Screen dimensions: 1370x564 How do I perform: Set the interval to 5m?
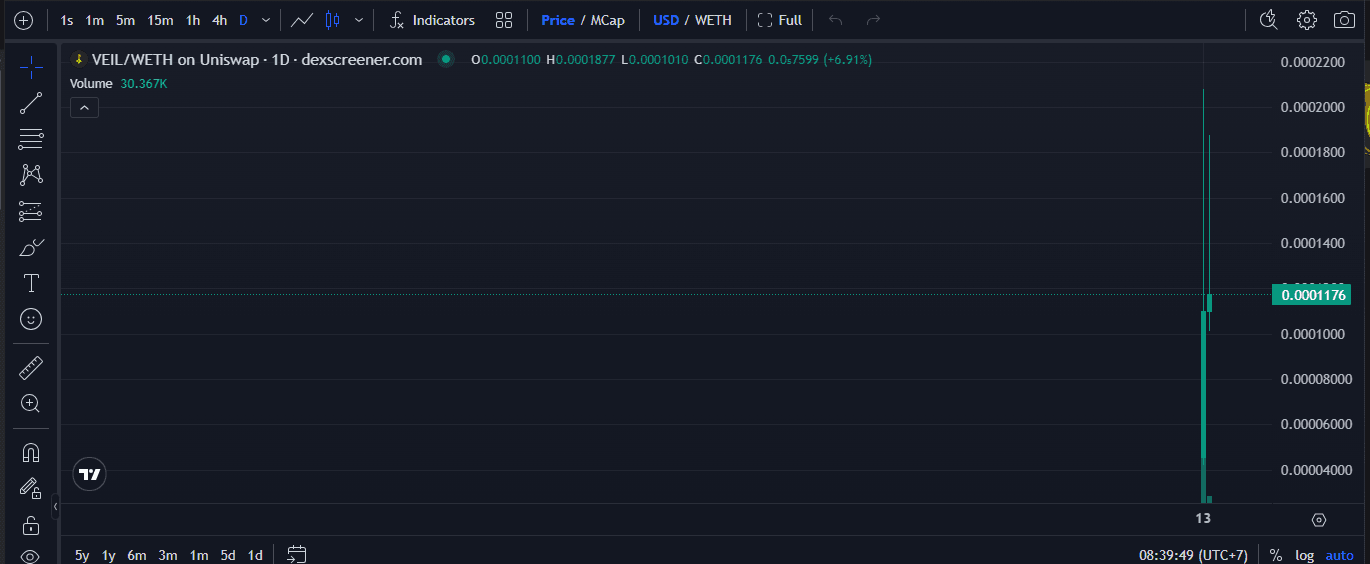(x=125, y=20)
